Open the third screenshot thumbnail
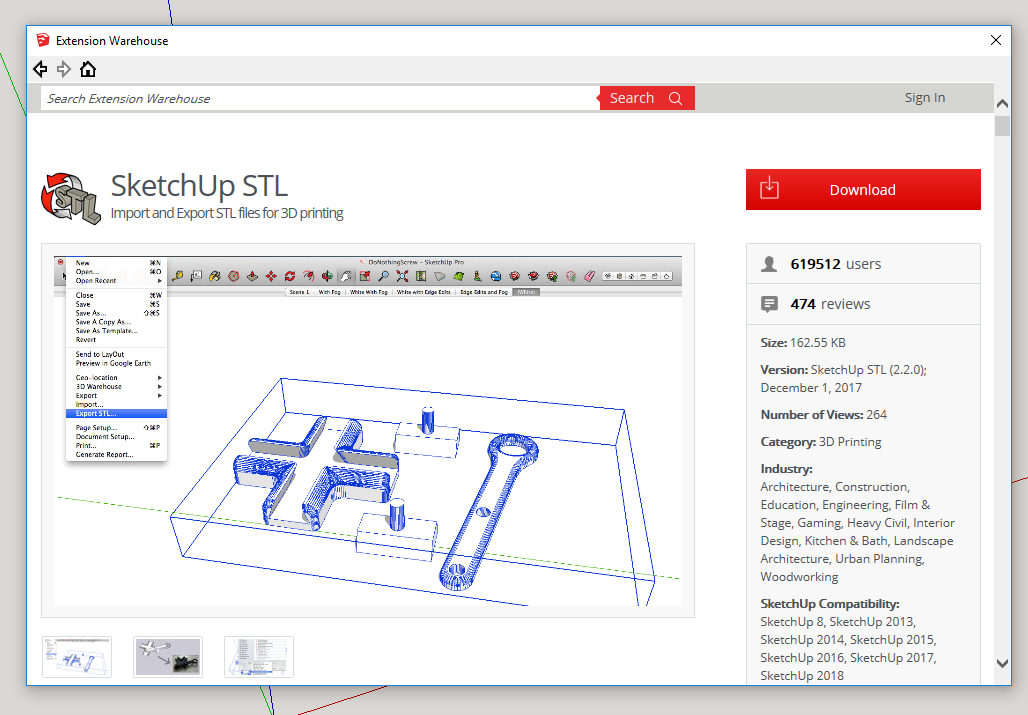The height and width of the screenshot is (715, 1028). (x=258, y=656)
